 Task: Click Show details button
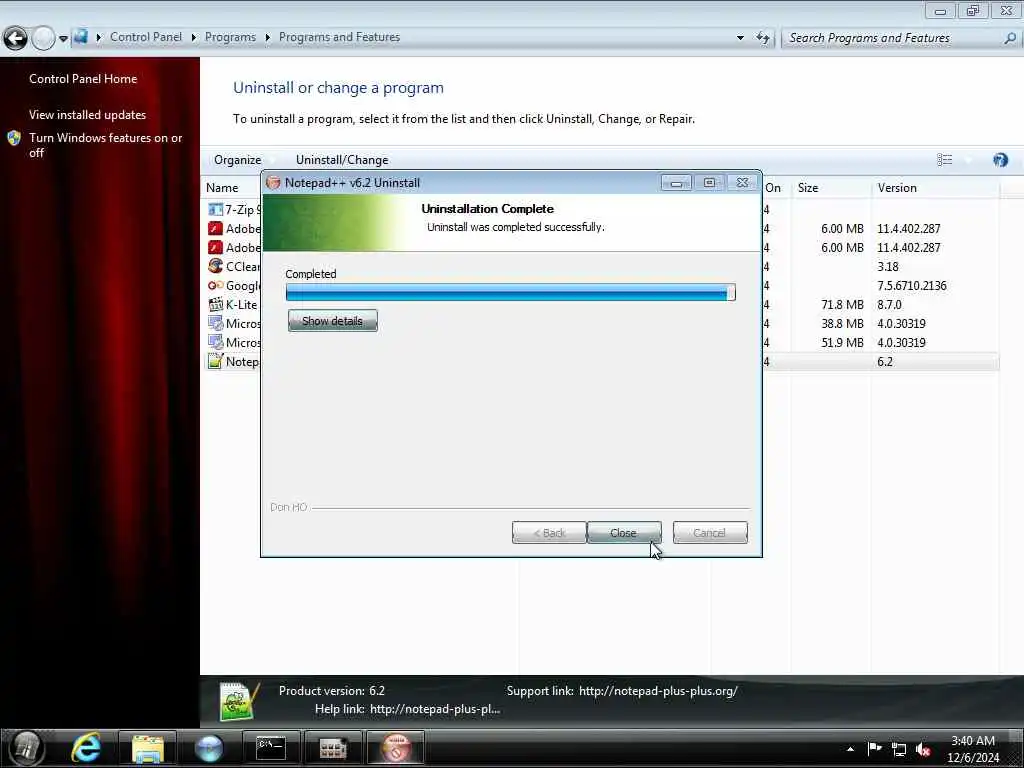(332, 321)
